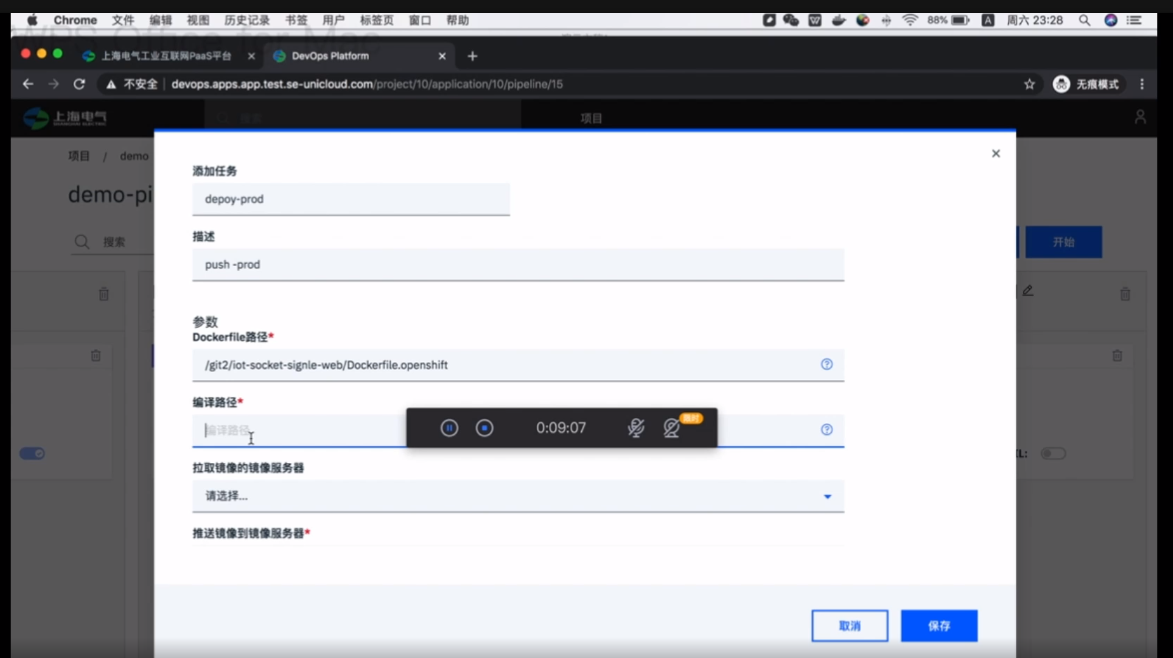Click the 保存 save button

[939, 626]
